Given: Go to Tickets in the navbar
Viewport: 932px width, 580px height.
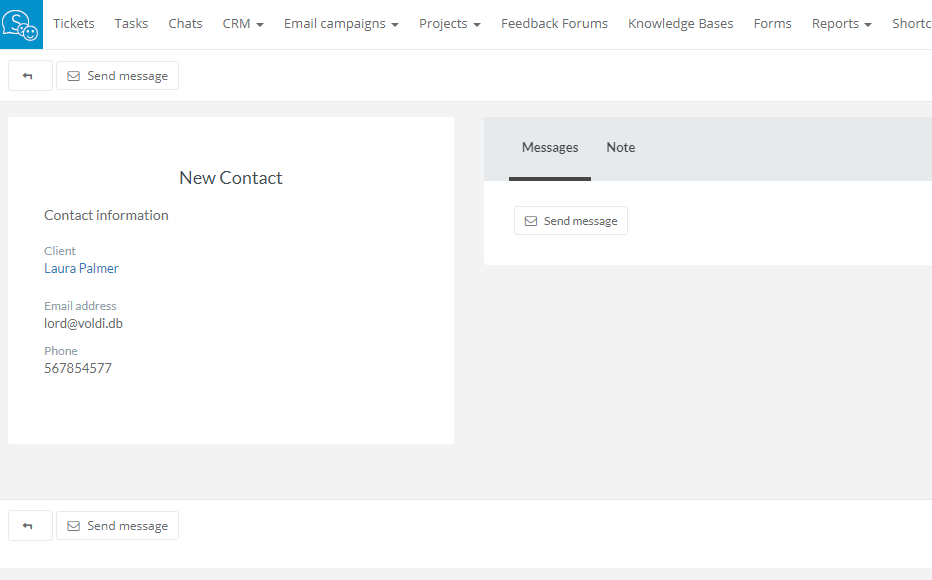Looking at the screenshot, I should 74,24.
